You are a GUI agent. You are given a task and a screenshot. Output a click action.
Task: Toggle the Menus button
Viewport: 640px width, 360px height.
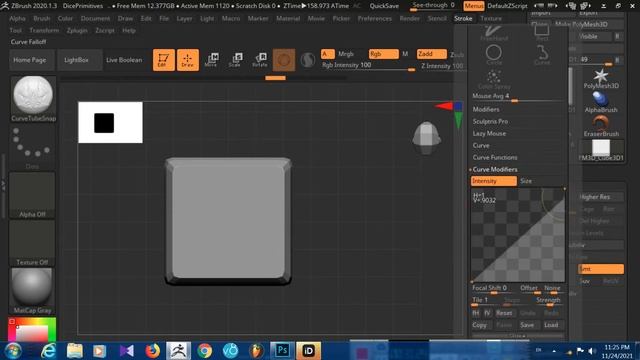click(474, 6)
